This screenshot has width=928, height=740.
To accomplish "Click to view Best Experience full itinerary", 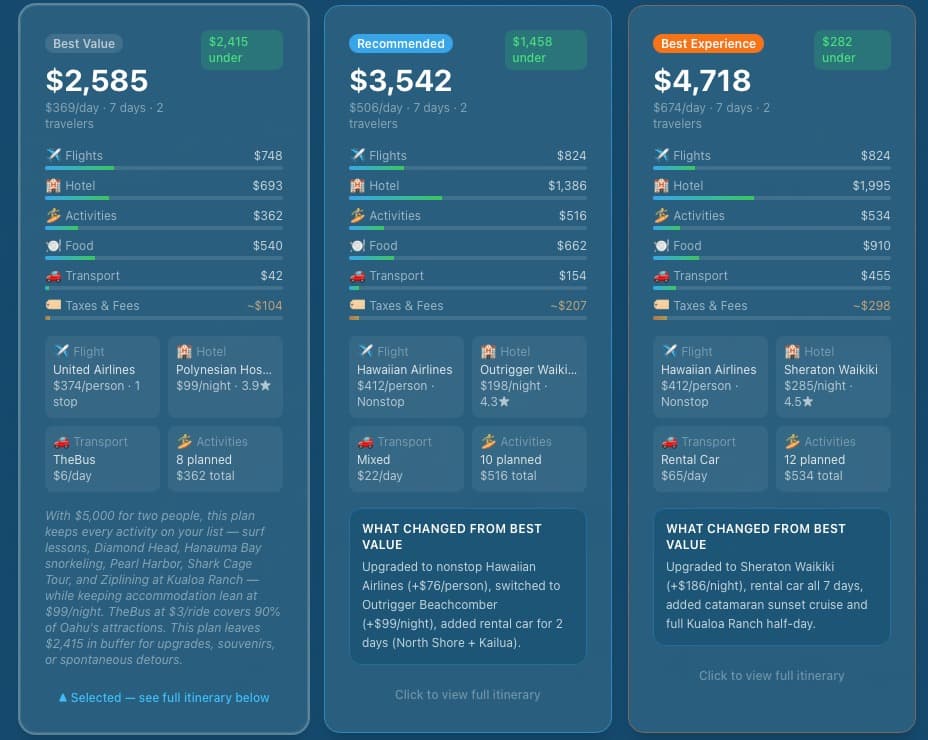I will [771, 675].
